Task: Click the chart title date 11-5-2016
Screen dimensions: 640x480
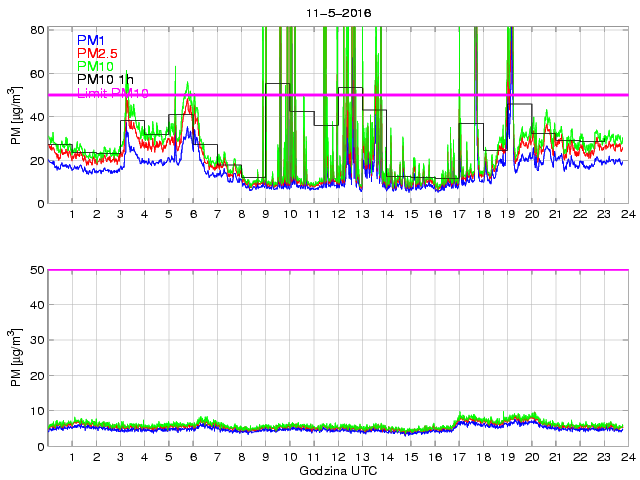Action: click(x=337, y=14)
